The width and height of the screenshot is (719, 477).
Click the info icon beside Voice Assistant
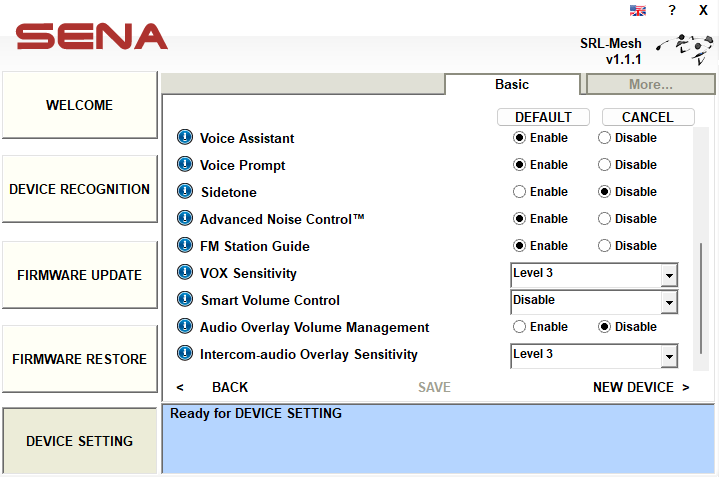click(184, 138)
